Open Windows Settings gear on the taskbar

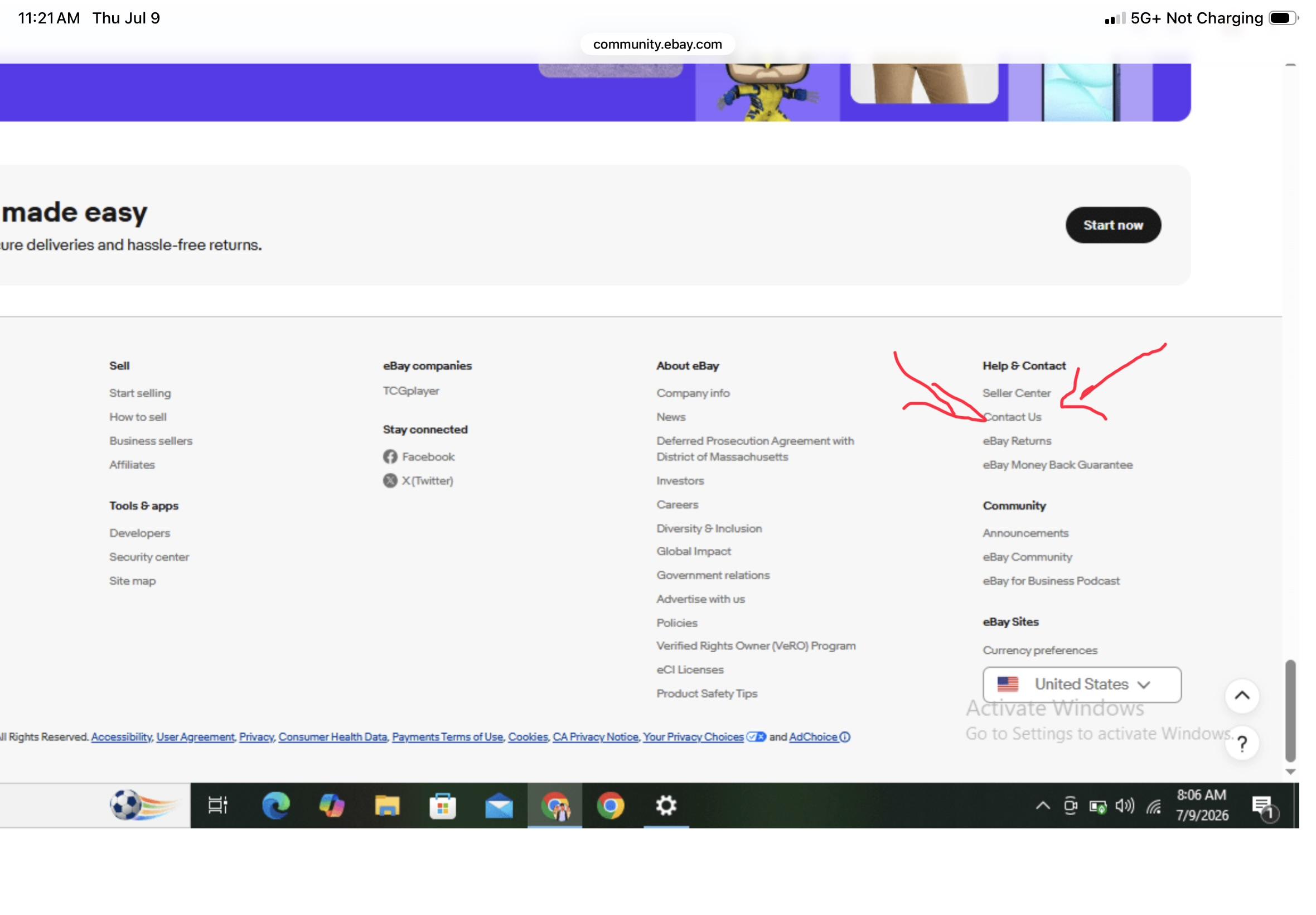tap(666, 806)
